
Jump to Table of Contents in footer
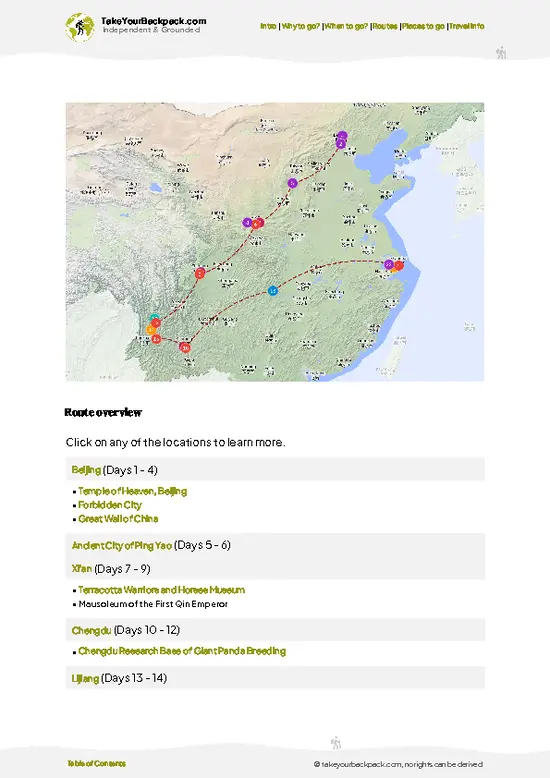coord(96,764)
